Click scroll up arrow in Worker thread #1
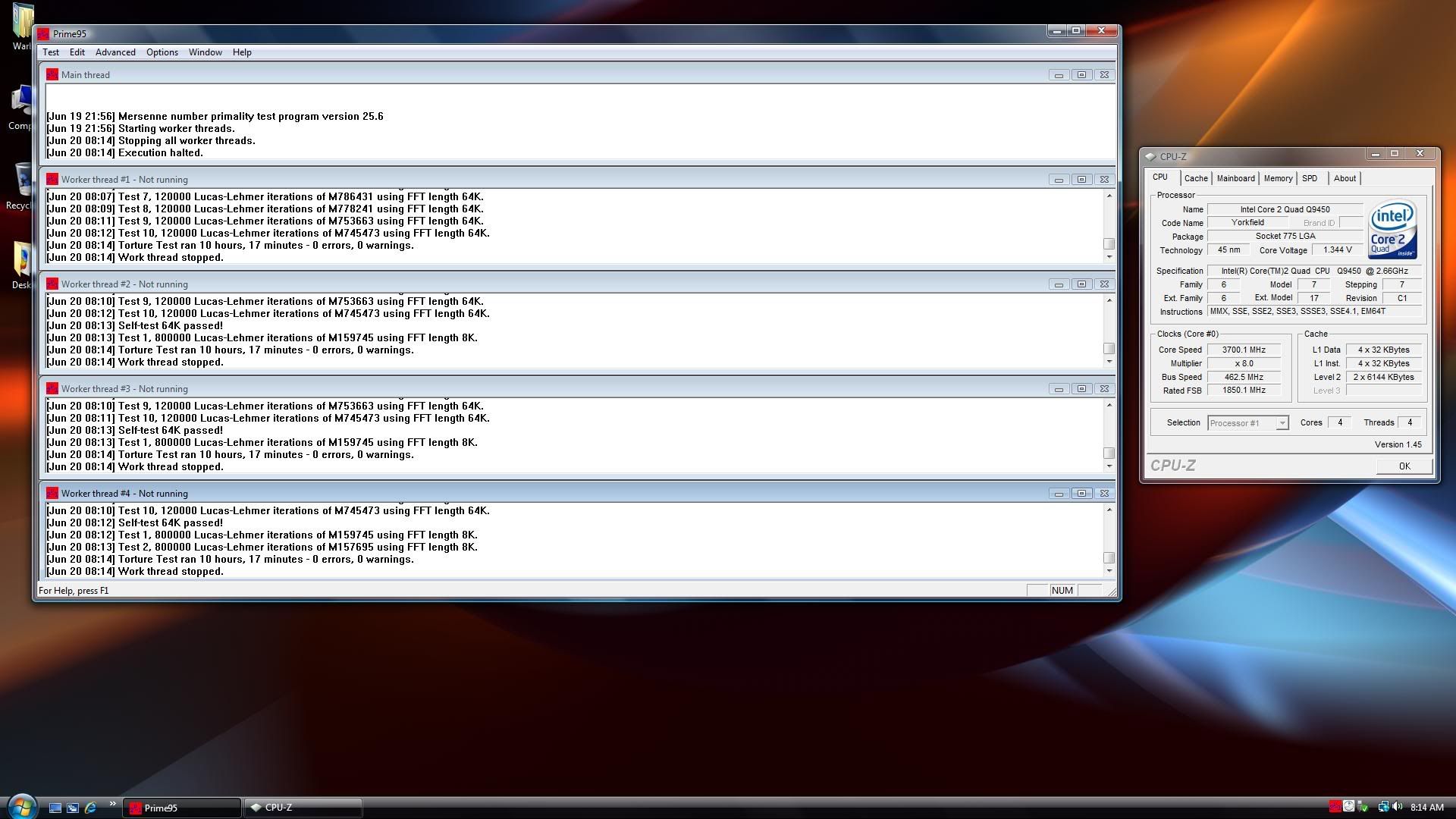Image resolution: width=1456 pixels, height=819 pixels. click(x=1109, y=196)
